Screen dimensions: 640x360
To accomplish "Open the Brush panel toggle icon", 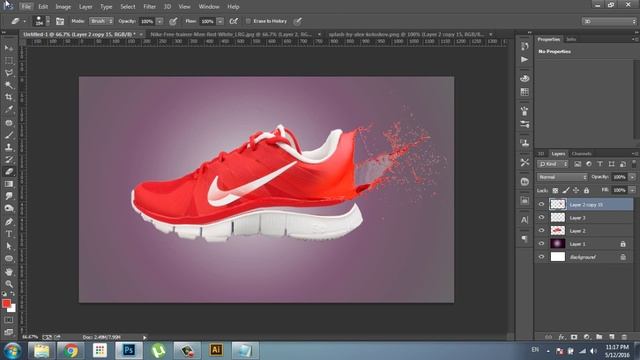I will tap(60, 21).
